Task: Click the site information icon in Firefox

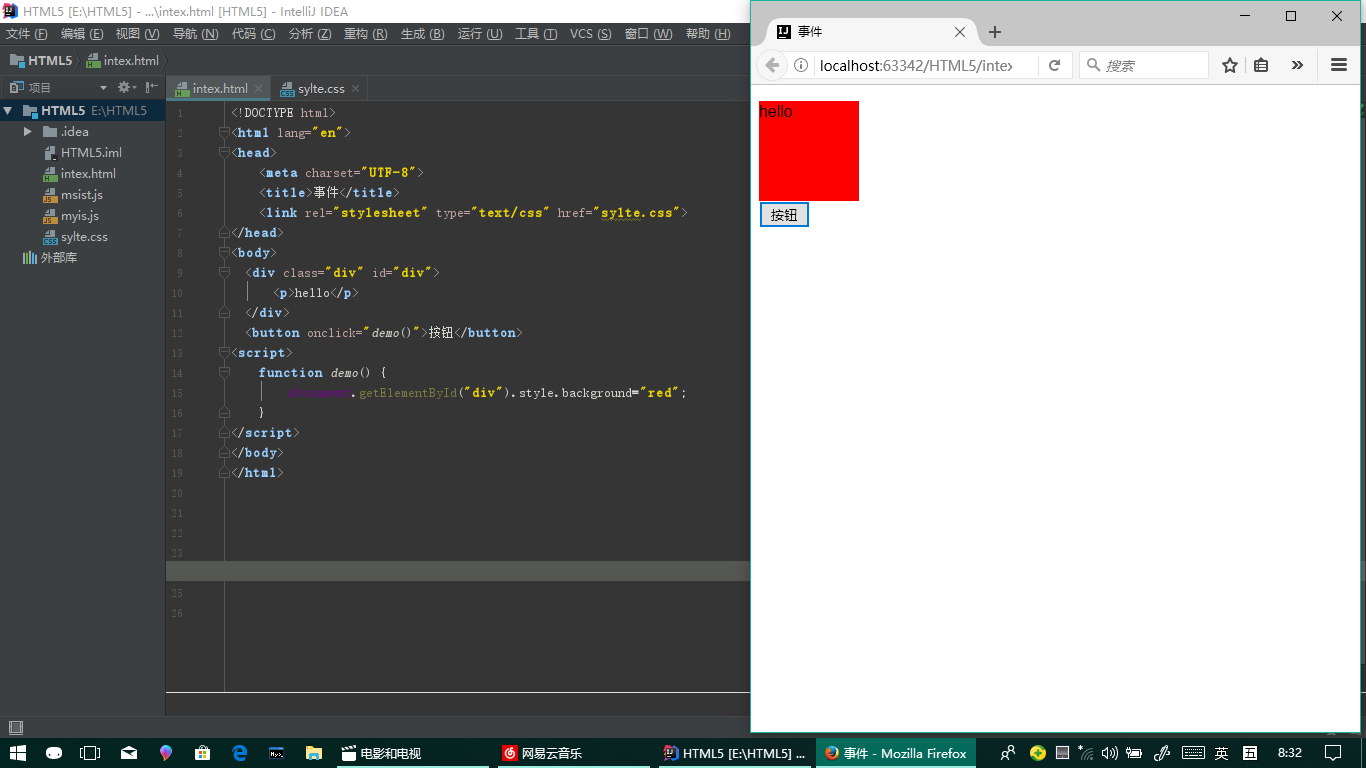Action: point(800,65)
